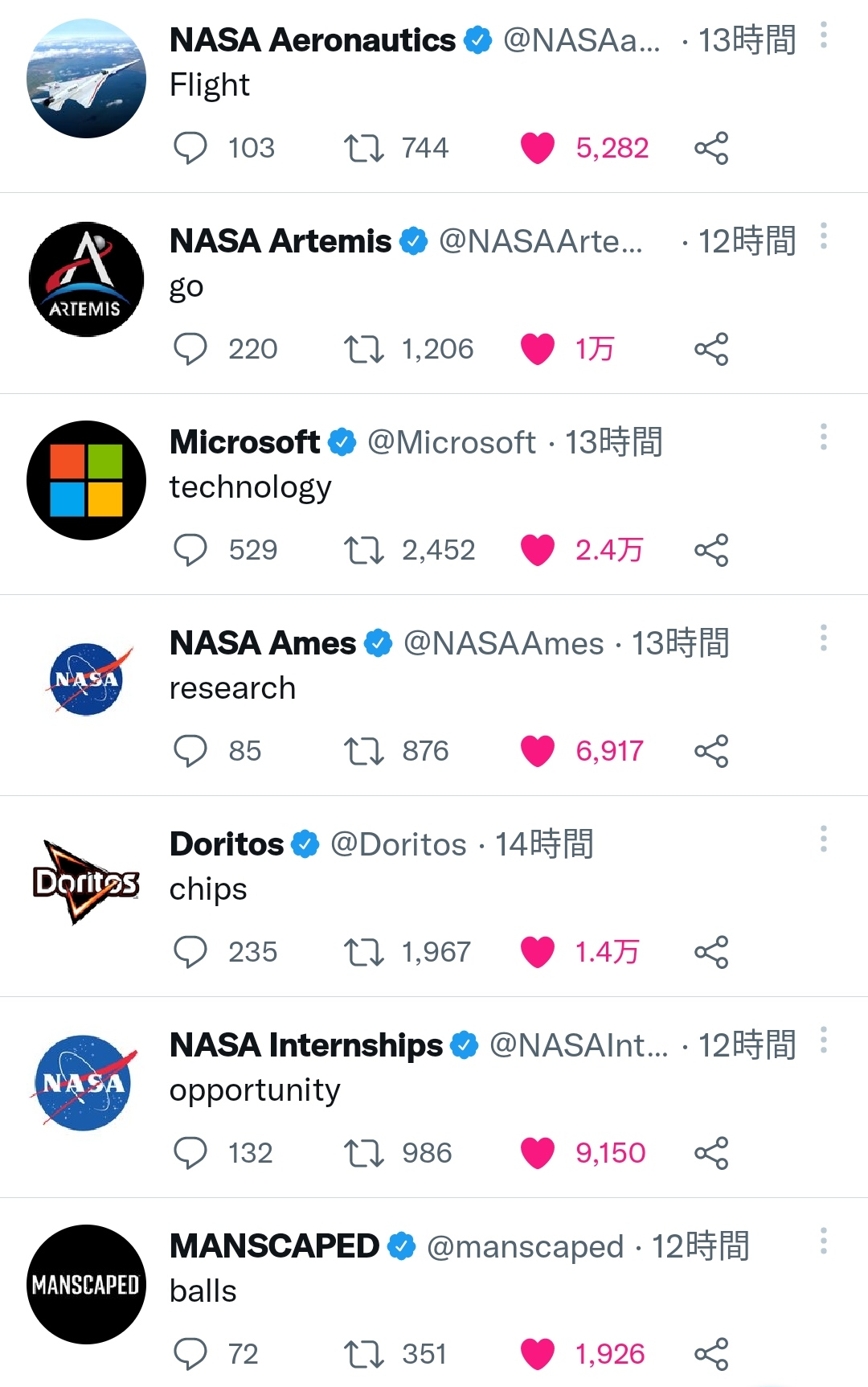
Task: Tap the NASA Artemis avatar
Action: click(86, 279)
